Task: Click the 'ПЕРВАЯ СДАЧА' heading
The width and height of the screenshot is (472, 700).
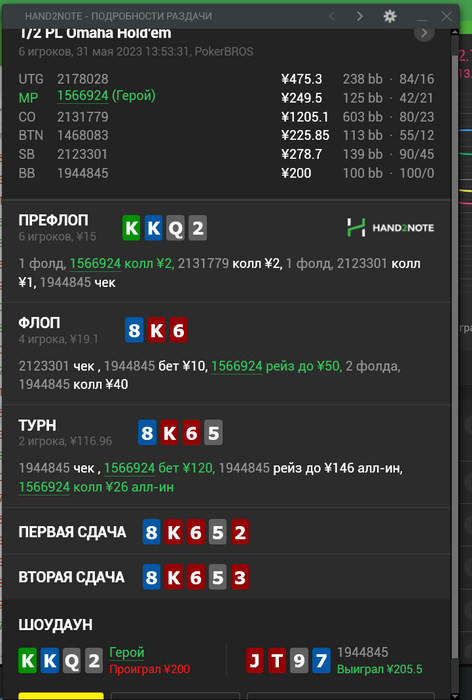Action: pos(72,532)
